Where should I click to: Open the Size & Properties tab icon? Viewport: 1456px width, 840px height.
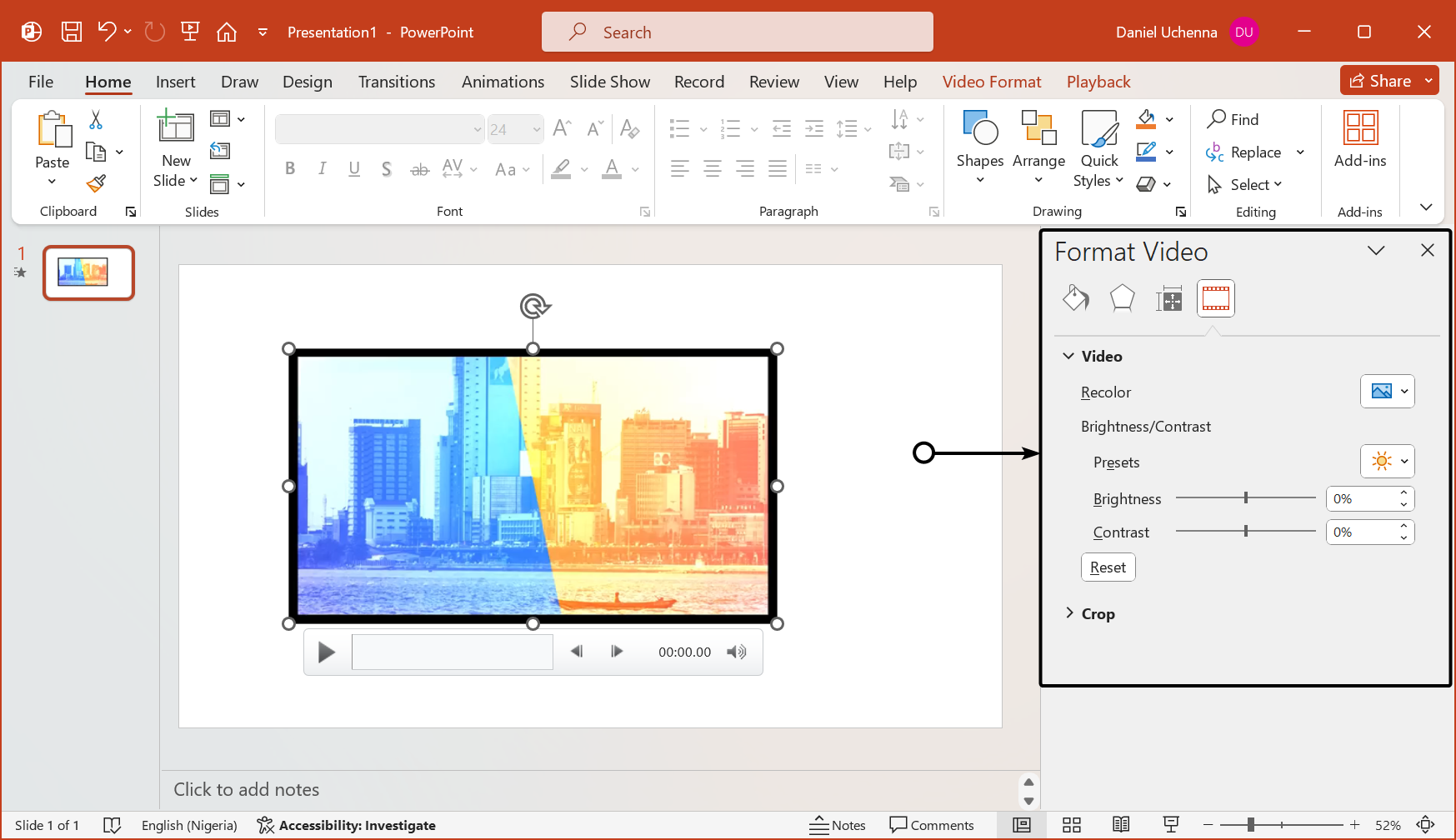coord(1168,298)
